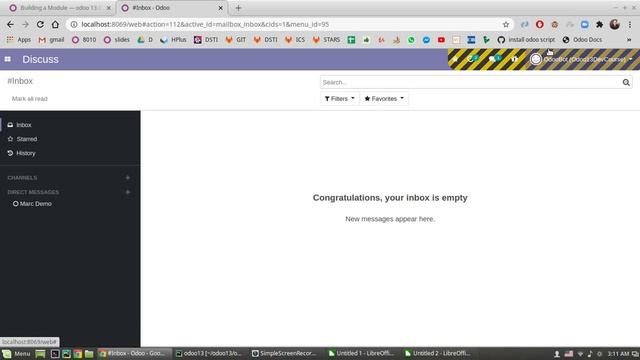Click the DIRECT MESSAGES section header
Screen dimensions: 640x360
[33, 192]
